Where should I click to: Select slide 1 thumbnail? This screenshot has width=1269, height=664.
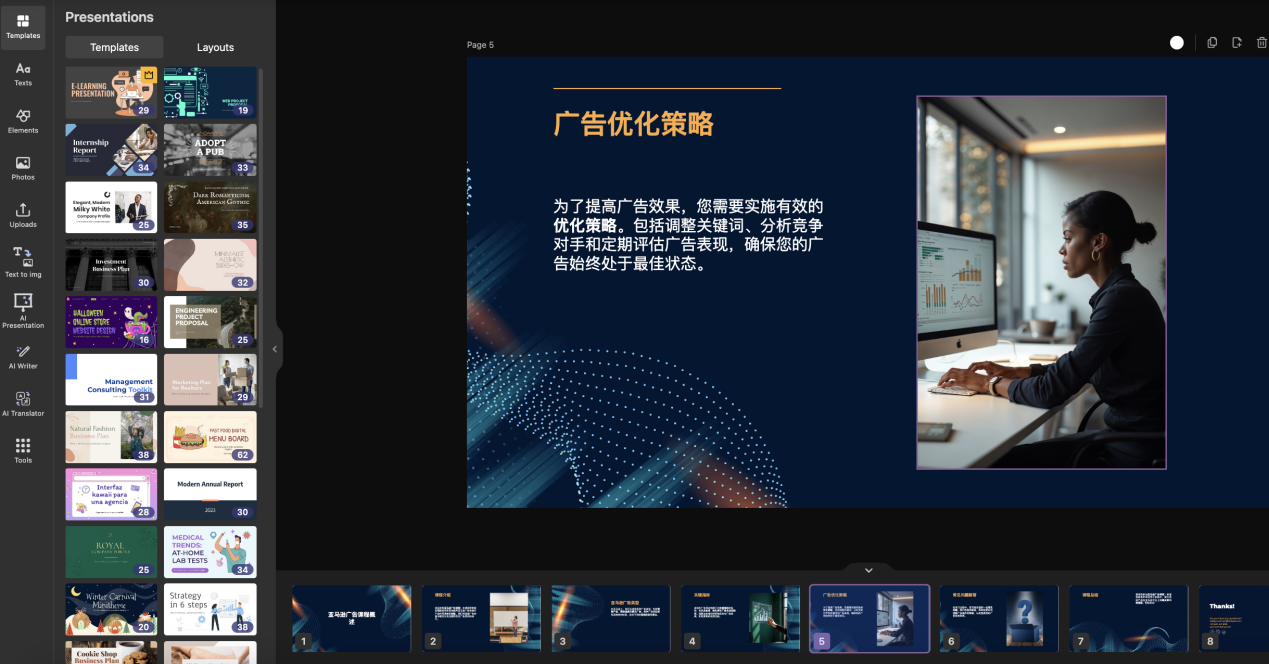351,618
